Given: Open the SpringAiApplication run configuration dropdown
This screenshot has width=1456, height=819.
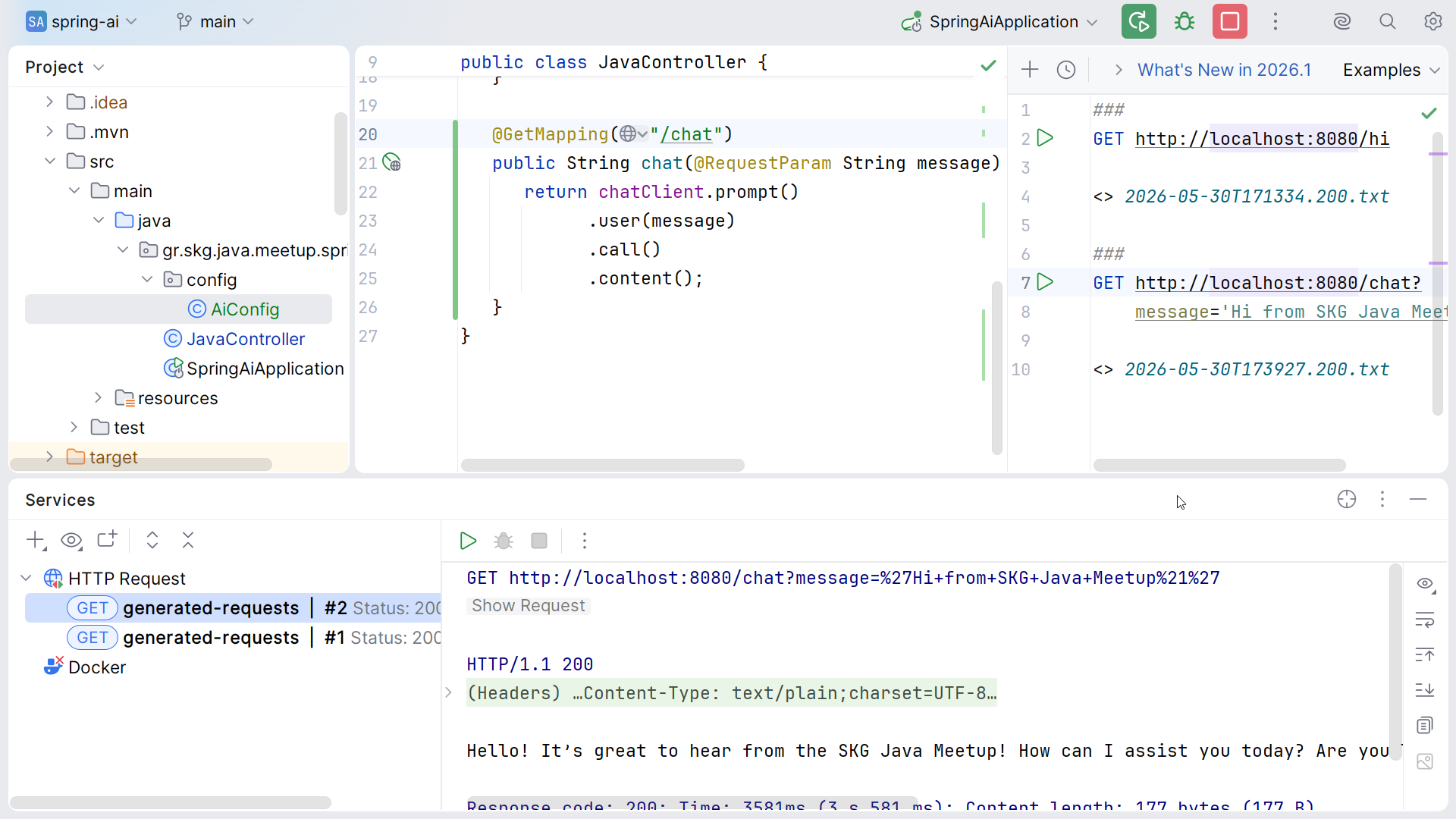Looking at the screenshot, I should tap(999, 21).
